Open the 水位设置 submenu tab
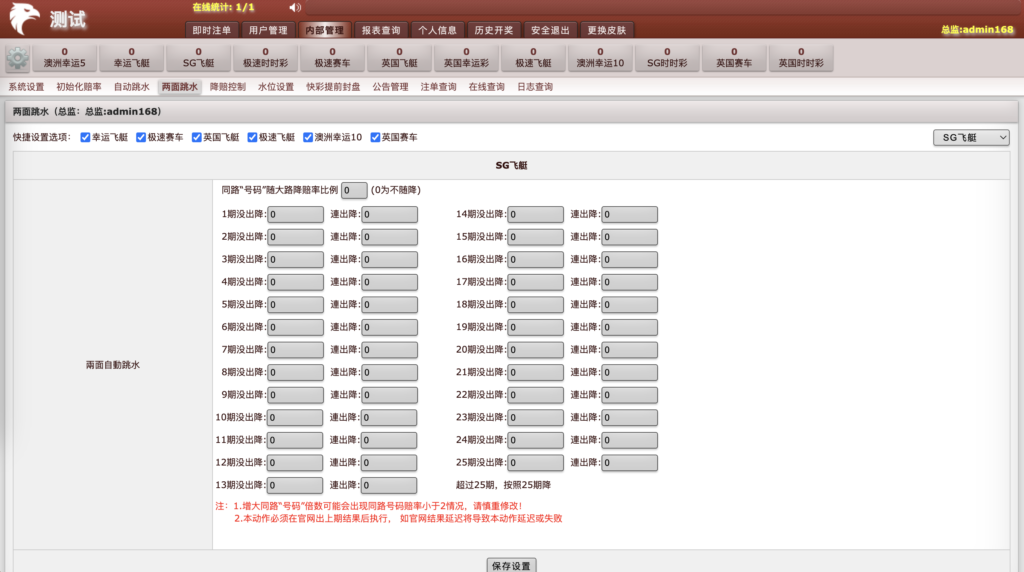Viewport: 1024px width, 572px height. [x=276, y=87]
